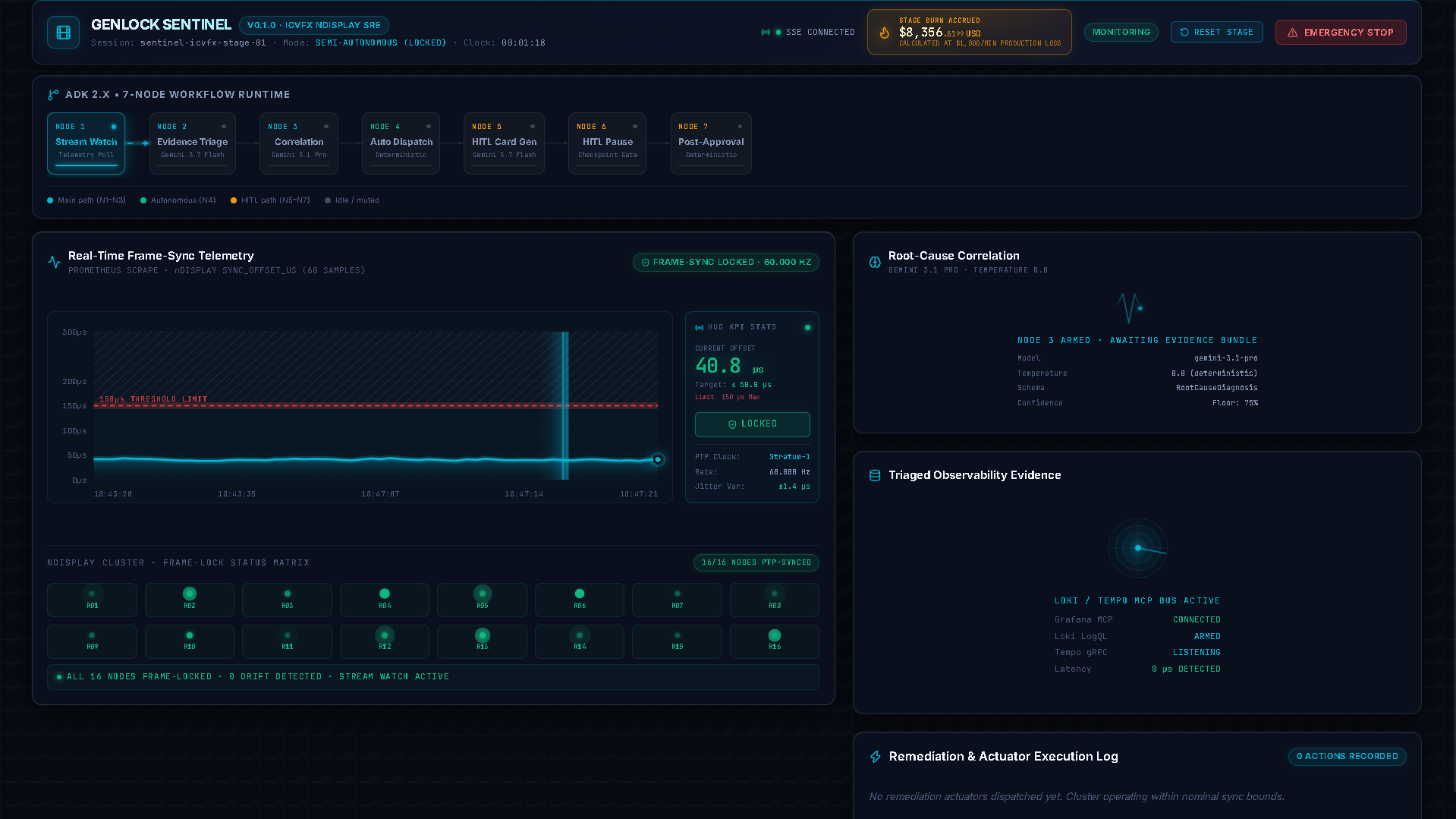Click the HUD KPI Stats broadcast icon
Image resolution: width=1456 pixels, height=819 pixels.
tap(700, 327)
